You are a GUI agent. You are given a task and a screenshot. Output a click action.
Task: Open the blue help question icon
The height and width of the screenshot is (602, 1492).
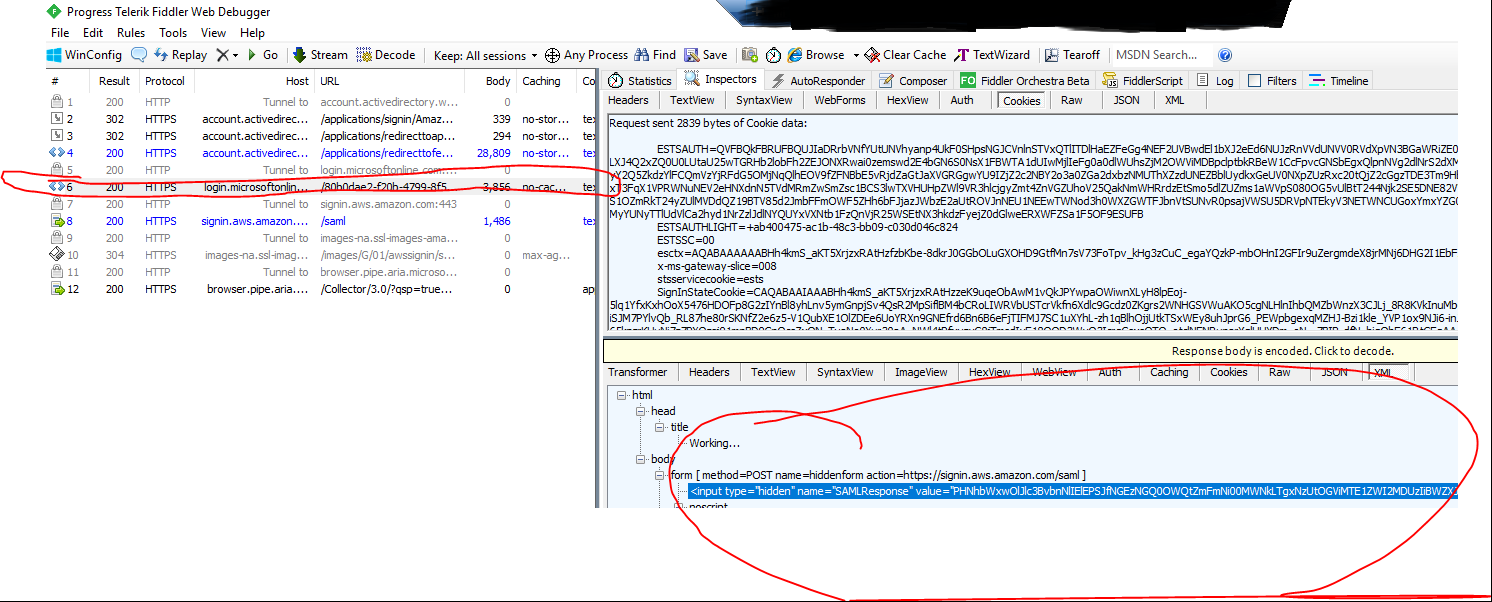[1225, 55]
